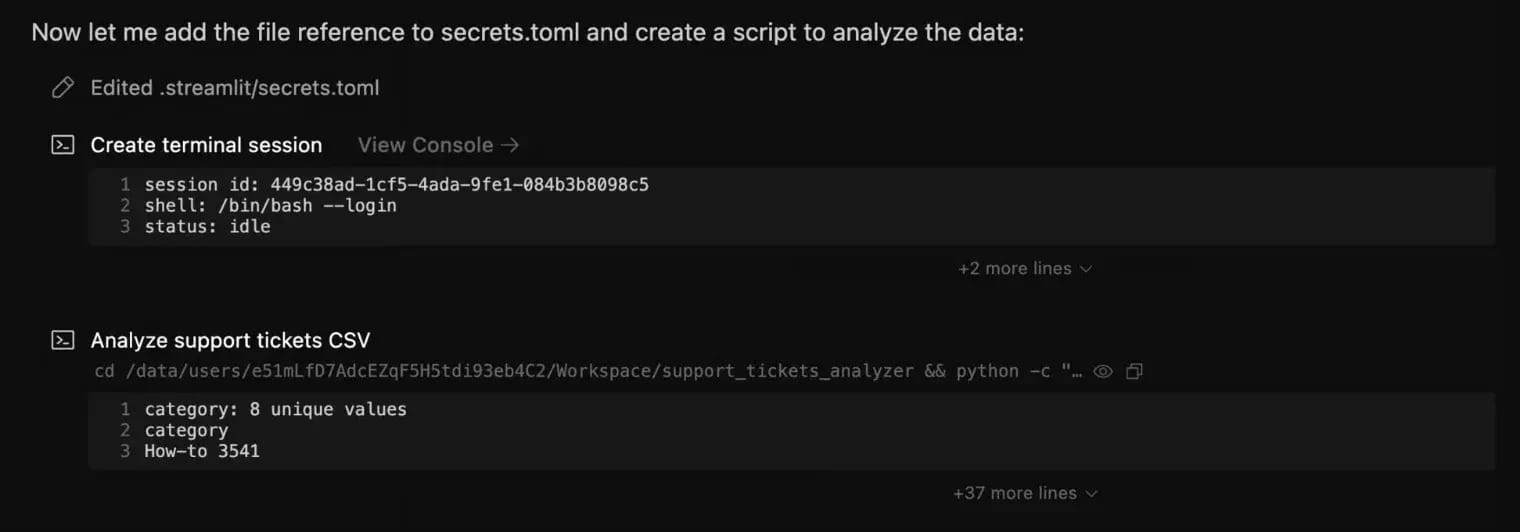Click the terminal icon beside Create terminal session

tap(63, 145)
